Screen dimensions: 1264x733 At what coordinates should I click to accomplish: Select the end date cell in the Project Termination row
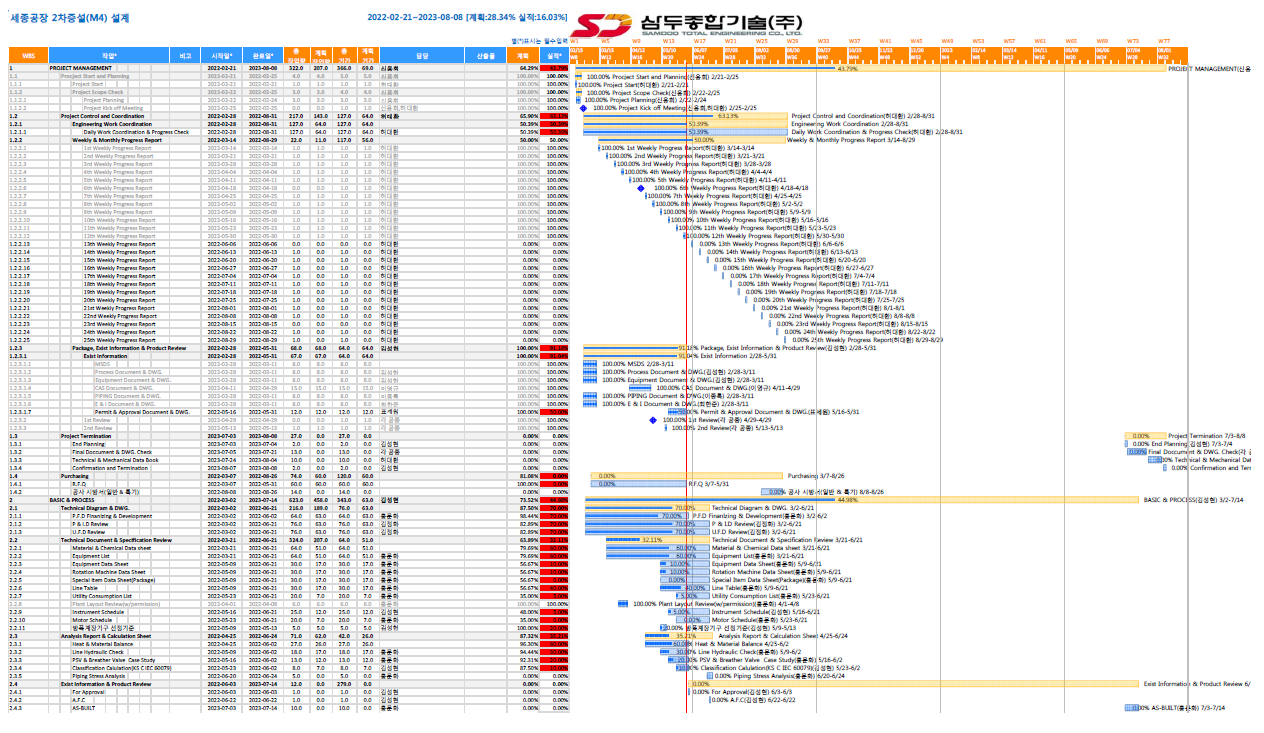tap(262, 436)
